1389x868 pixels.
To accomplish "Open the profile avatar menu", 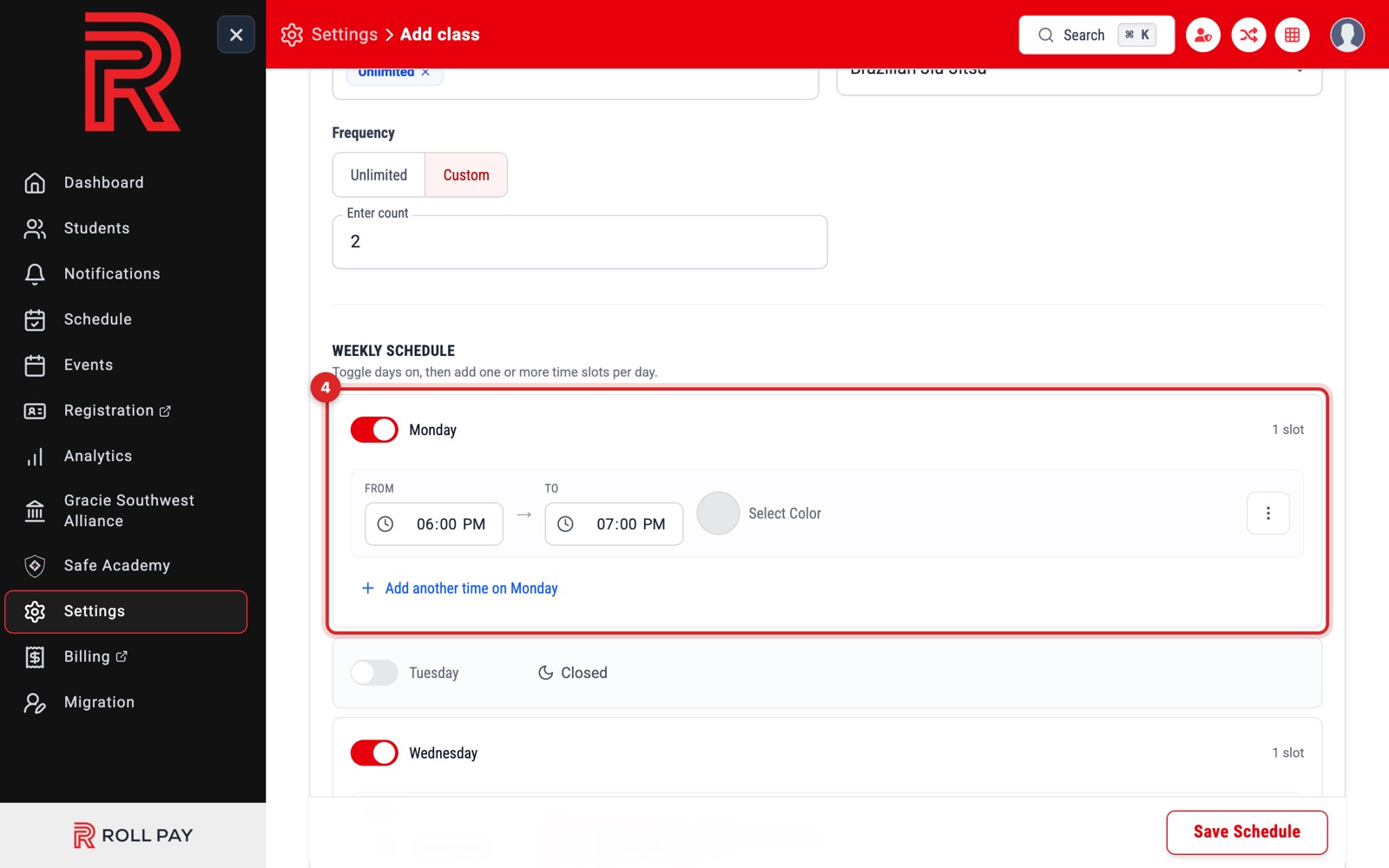I will pyautogui.click(x=1347, y=35).
